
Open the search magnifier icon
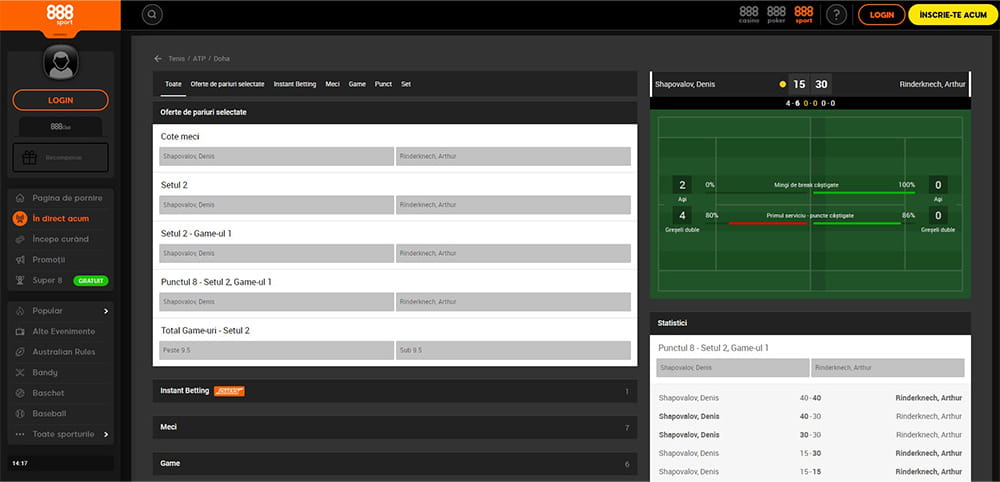click(152, 14)
